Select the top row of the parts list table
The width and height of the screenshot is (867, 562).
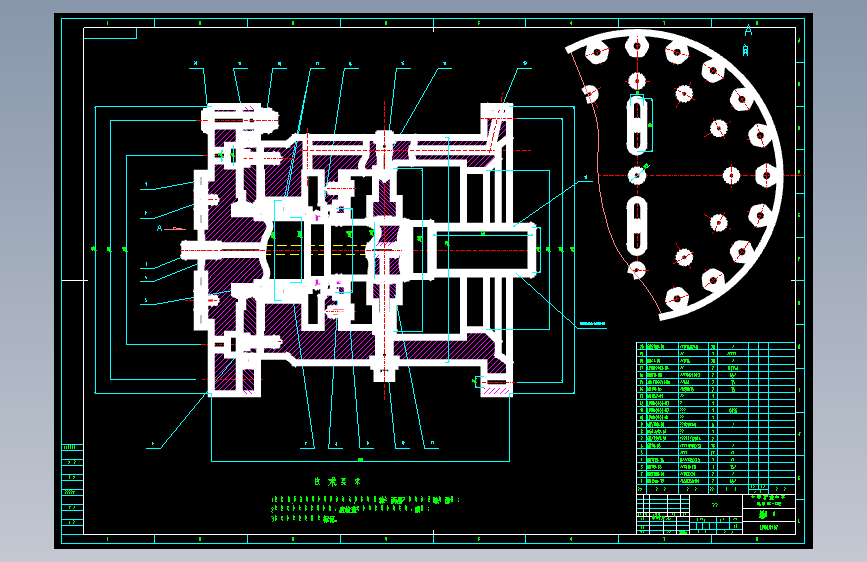(x=716, y=346)
